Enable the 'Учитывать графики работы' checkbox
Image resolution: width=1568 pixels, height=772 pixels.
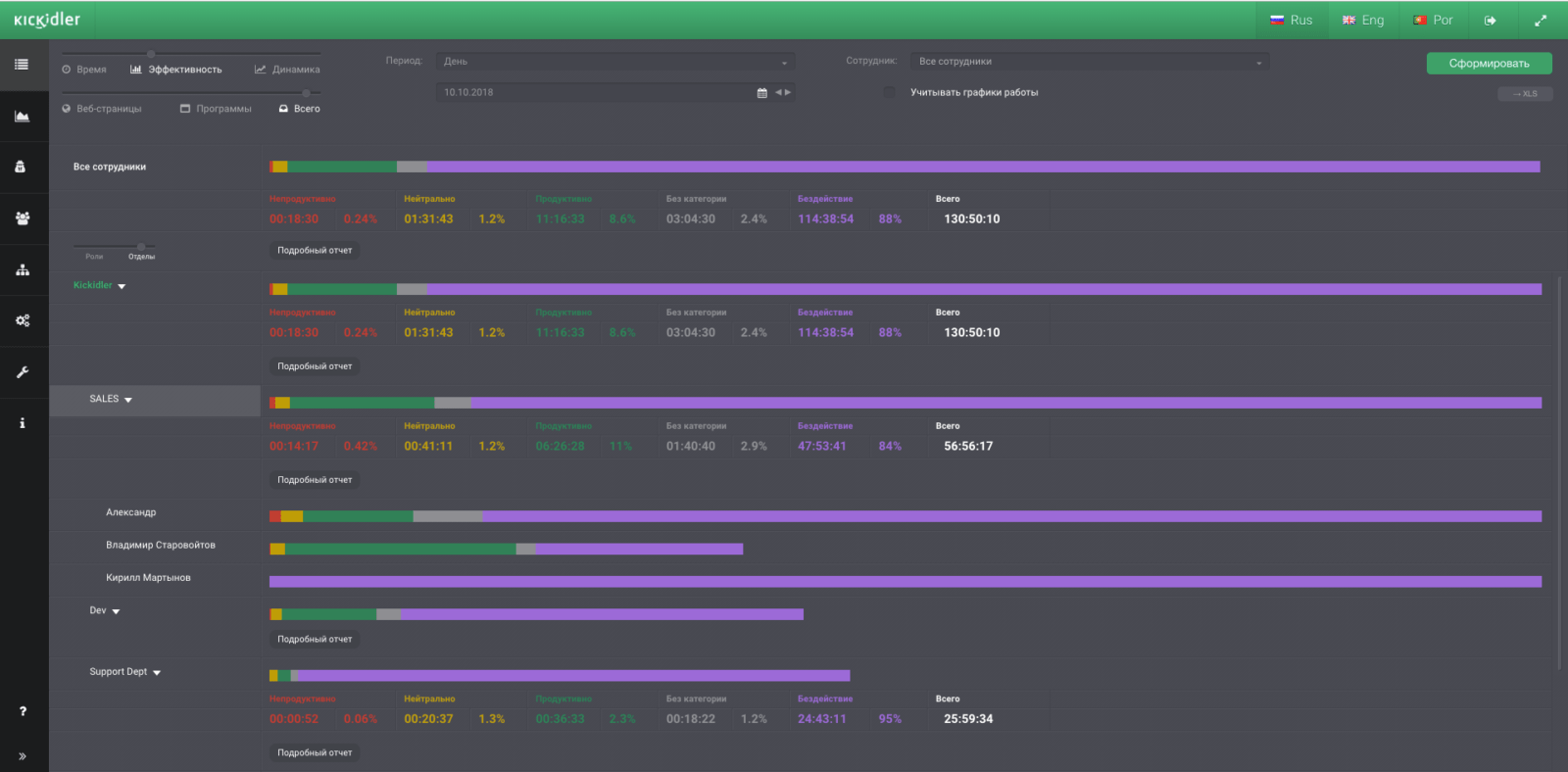pos(890,92)
